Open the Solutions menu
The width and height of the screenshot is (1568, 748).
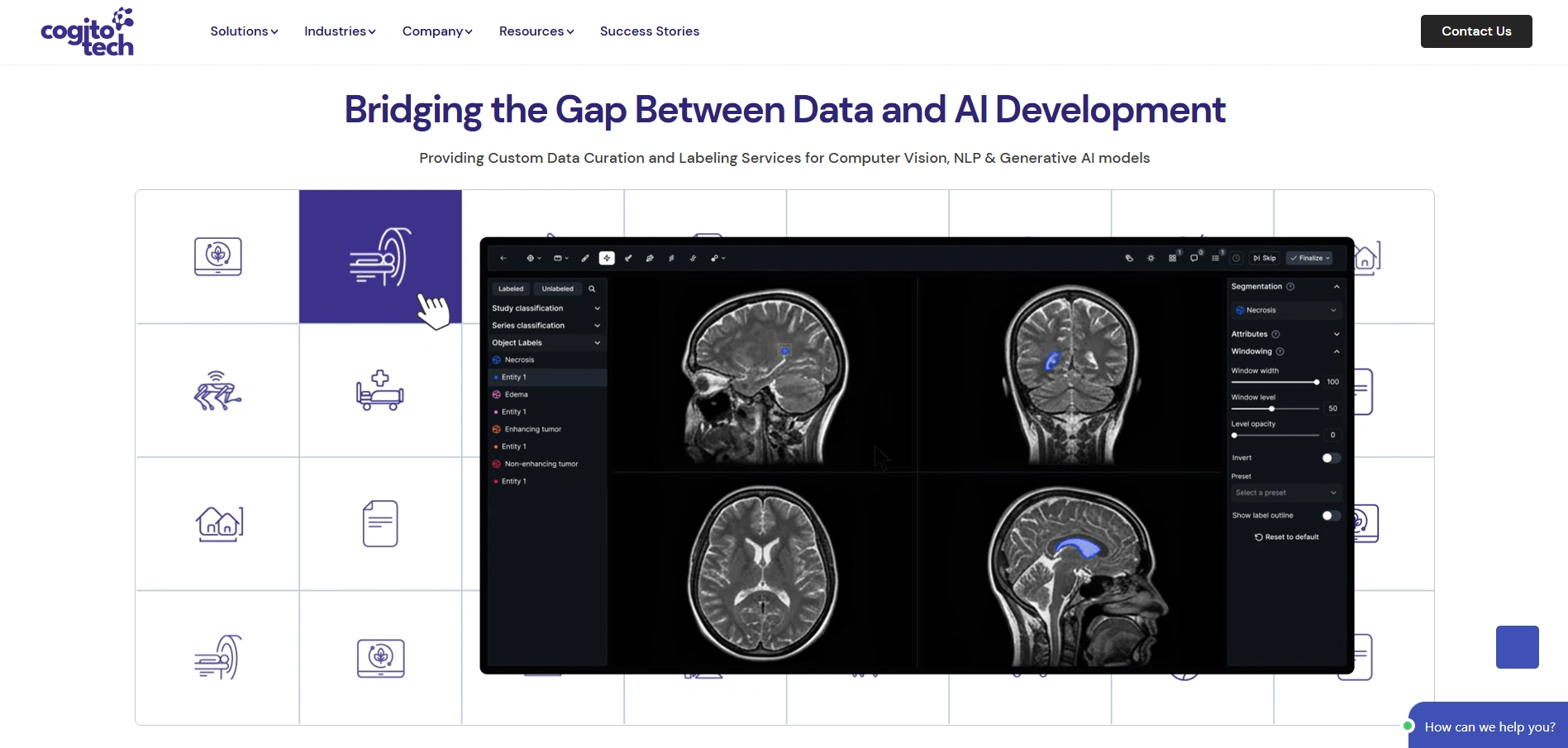(x=244, y=31)
